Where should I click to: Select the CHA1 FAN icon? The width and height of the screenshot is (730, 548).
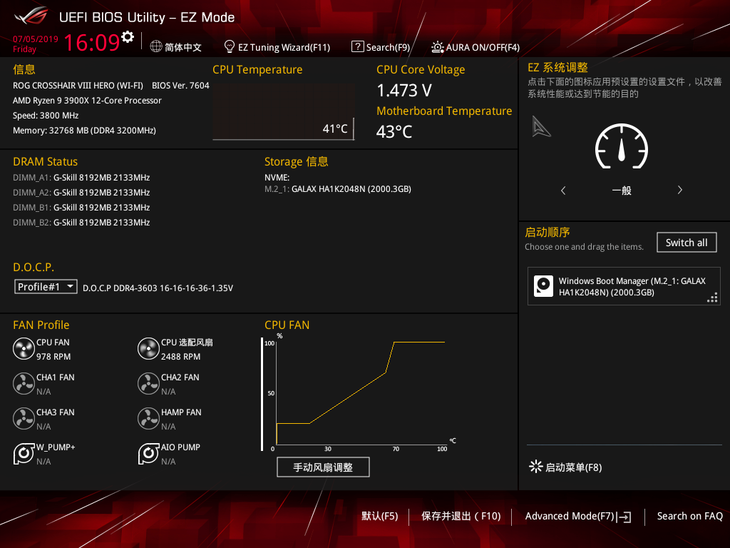24,384
